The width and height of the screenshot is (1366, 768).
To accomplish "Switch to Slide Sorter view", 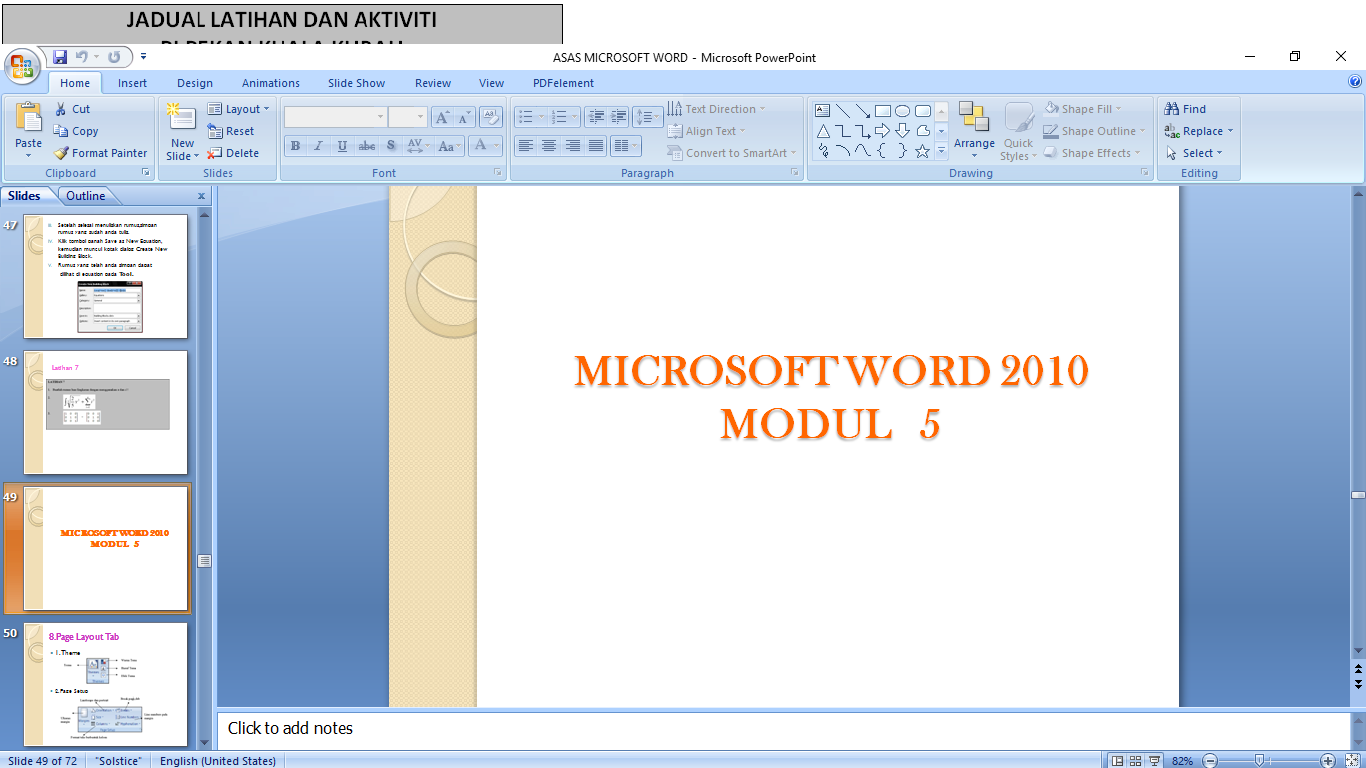I will click(x=1136, y=761).
